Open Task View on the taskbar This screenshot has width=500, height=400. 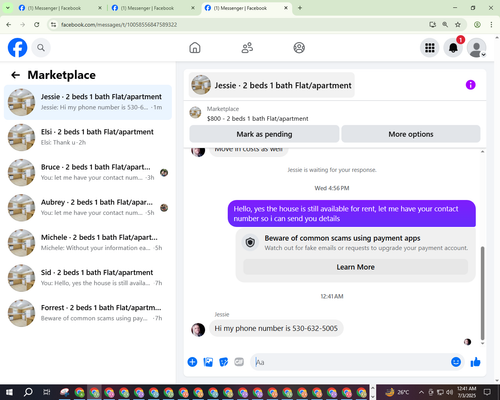point(47,392)
